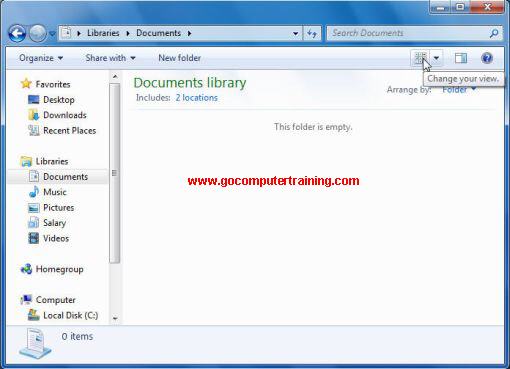
Task: Click the Documents library icon in sidebar
Action: click(x=34, y=176)
